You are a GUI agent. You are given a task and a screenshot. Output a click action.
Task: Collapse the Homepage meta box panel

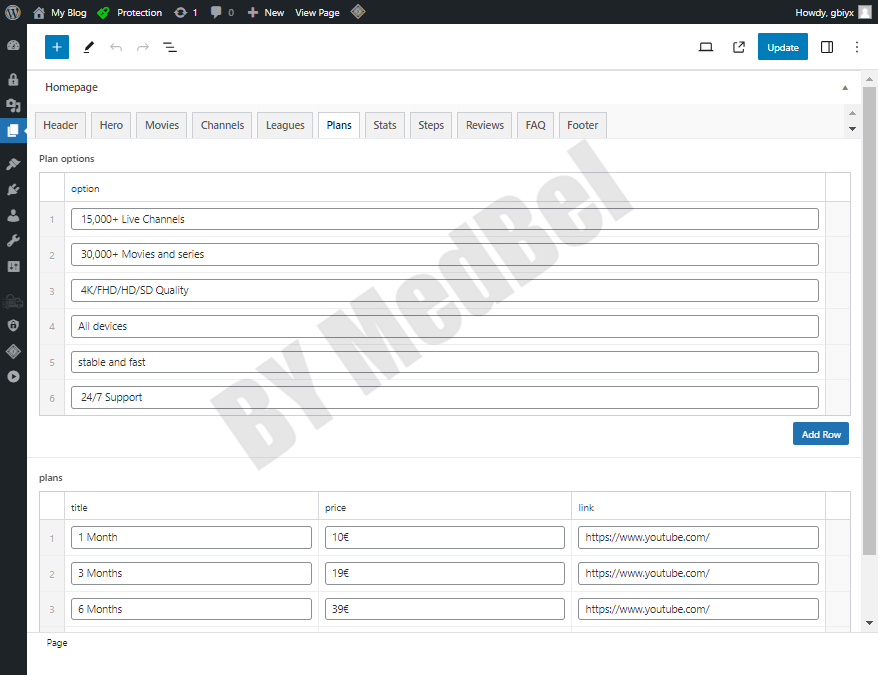click(845, 88)
